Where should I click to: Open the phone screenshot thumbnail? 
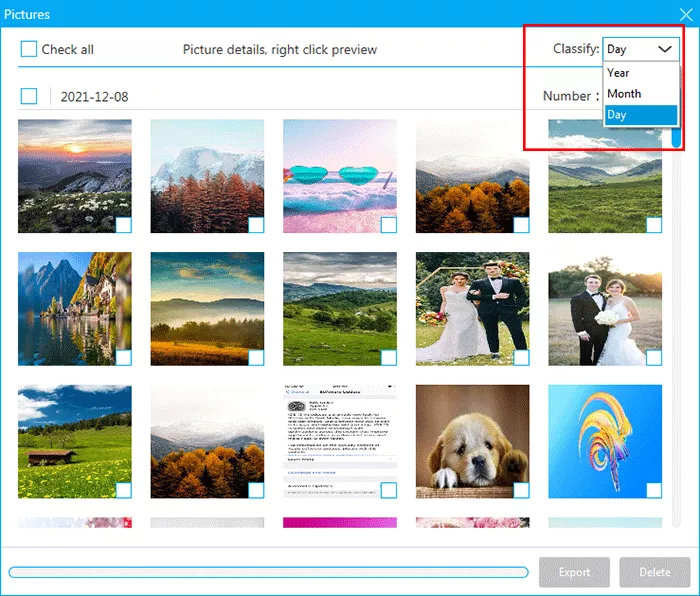[340, 441]
